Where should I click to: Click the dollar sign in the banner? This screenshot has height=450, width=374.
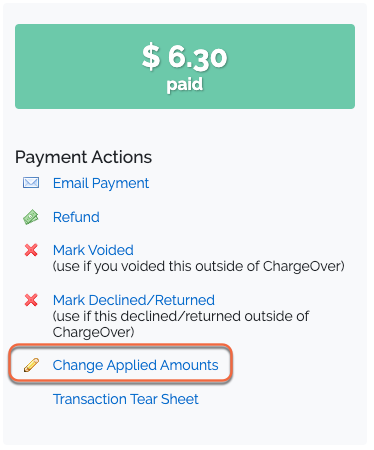click(151, 57)
